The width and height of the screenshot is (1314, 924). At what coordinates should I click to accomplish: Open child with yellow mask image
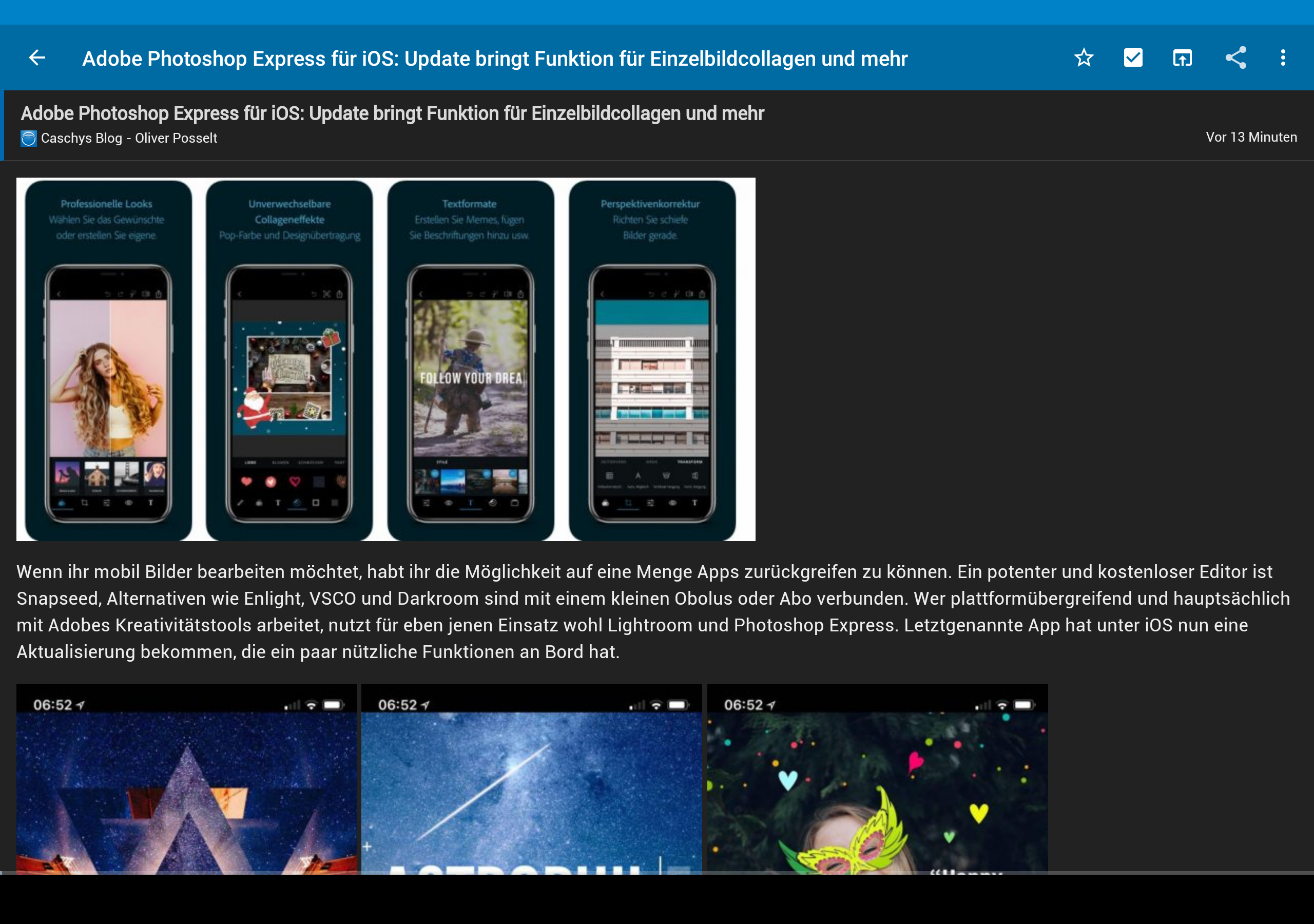pyautogui.click(x=877, y=779)
